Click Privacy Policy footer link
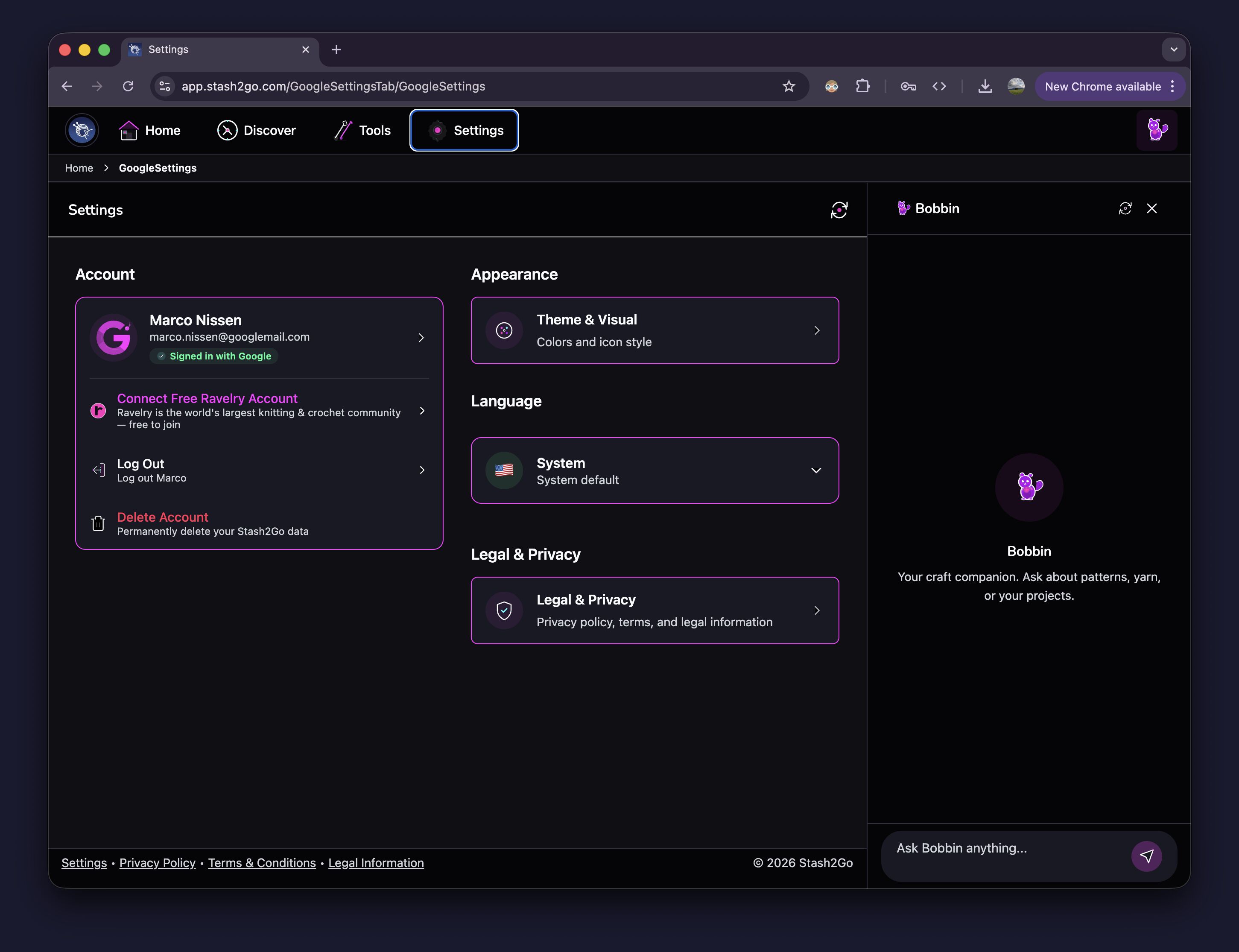 coord(157,862)
